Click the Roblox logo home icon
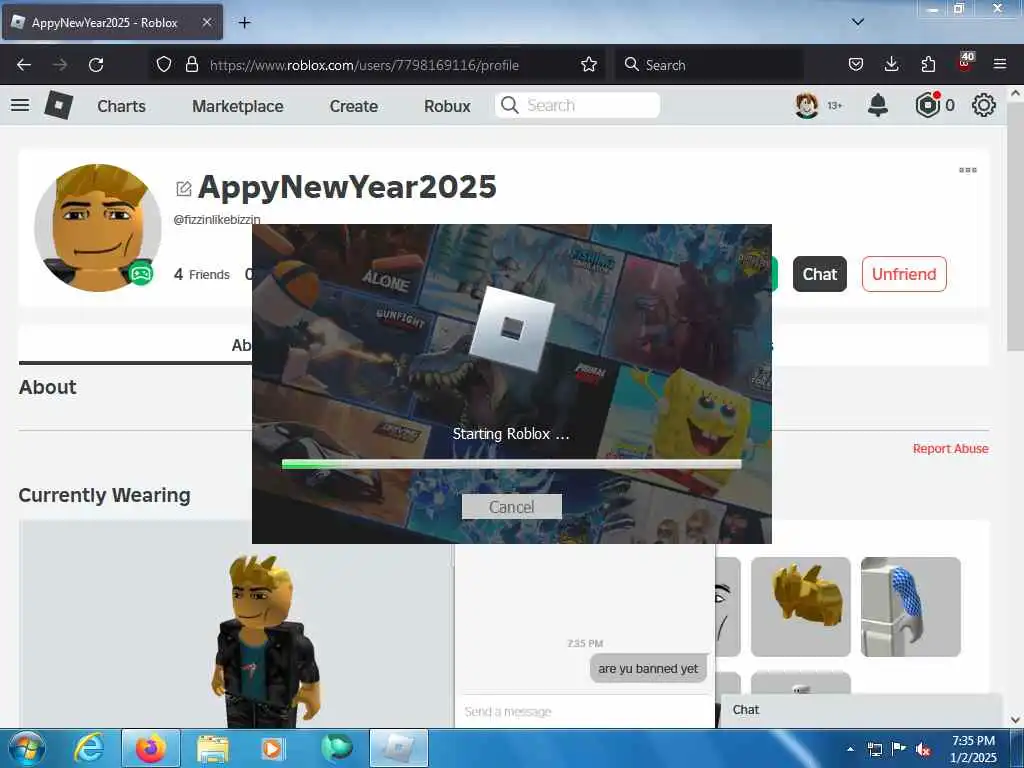Viewport: 1024px width, 768px height. point(58,105)
